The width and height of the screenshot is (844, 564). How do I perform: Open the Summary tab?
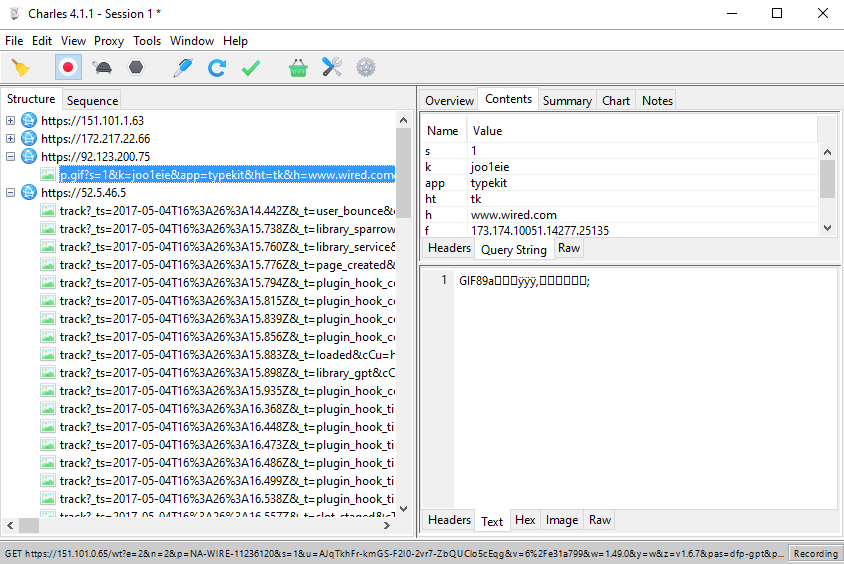pyautogui.click(x=567, y=100)
